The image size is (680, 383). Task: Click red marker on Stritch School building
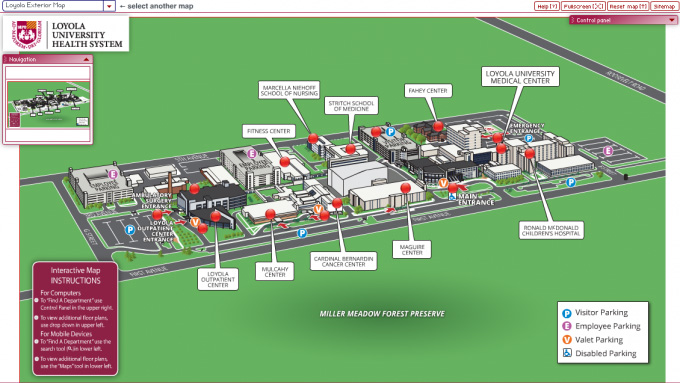point(350,149)
